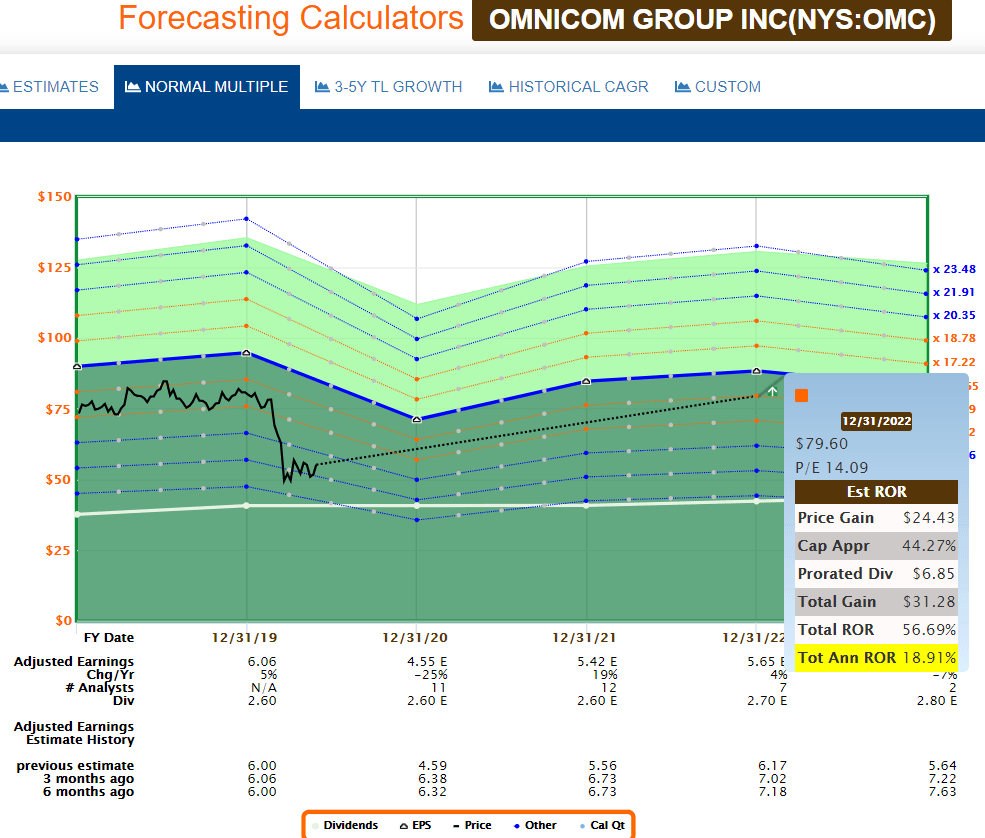Click the EPS triangle marker at 12/31/19

coord(246,353)
